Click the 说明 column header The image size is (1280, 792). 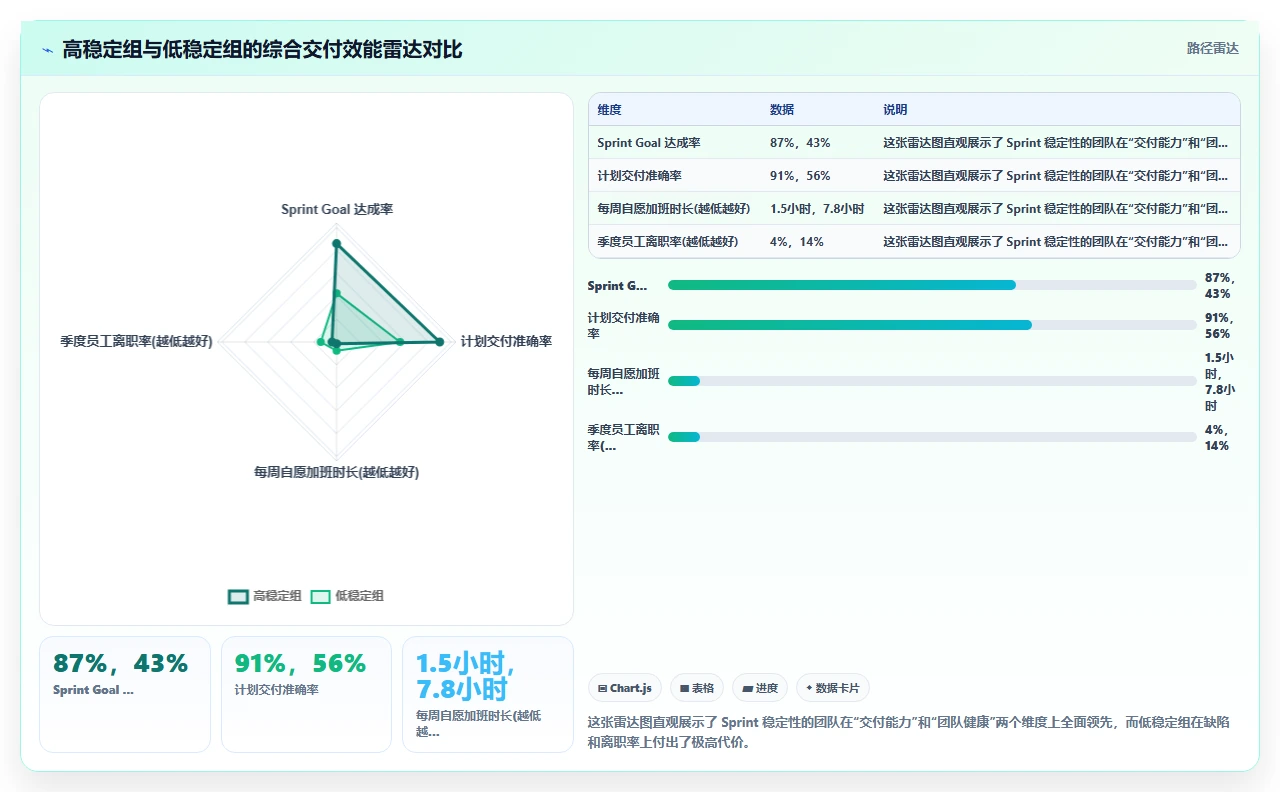(895, 110)
